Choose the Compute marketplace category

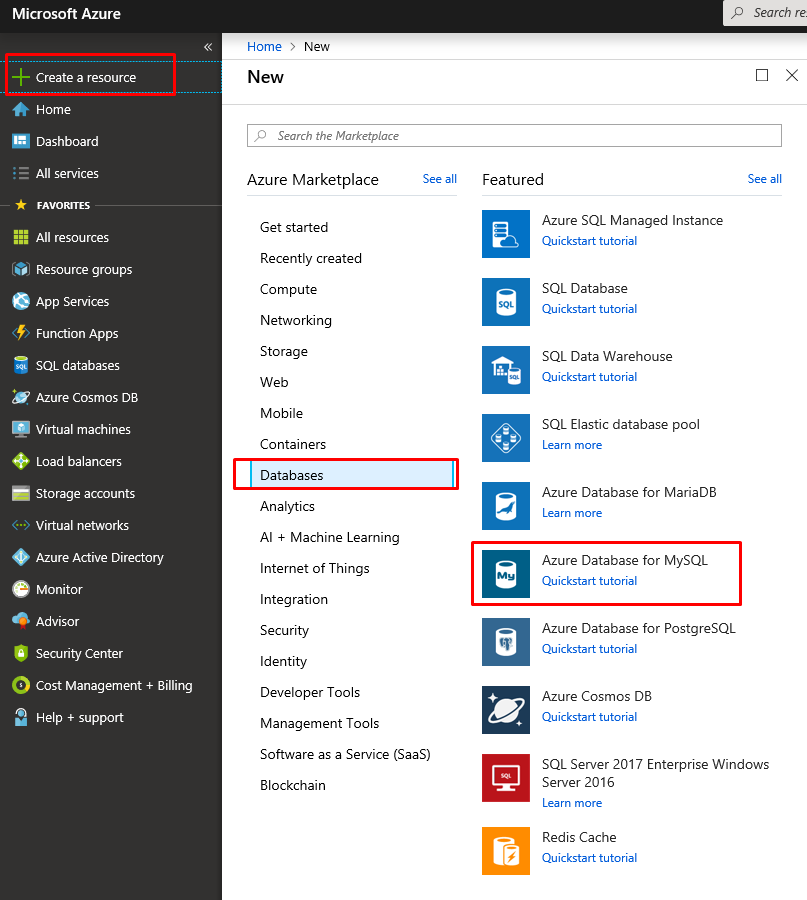tap(288, 289)
